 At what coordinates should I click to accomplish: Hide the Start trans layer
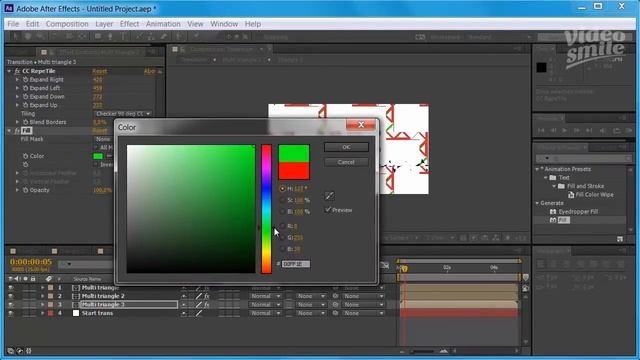(x=11, y=313)
